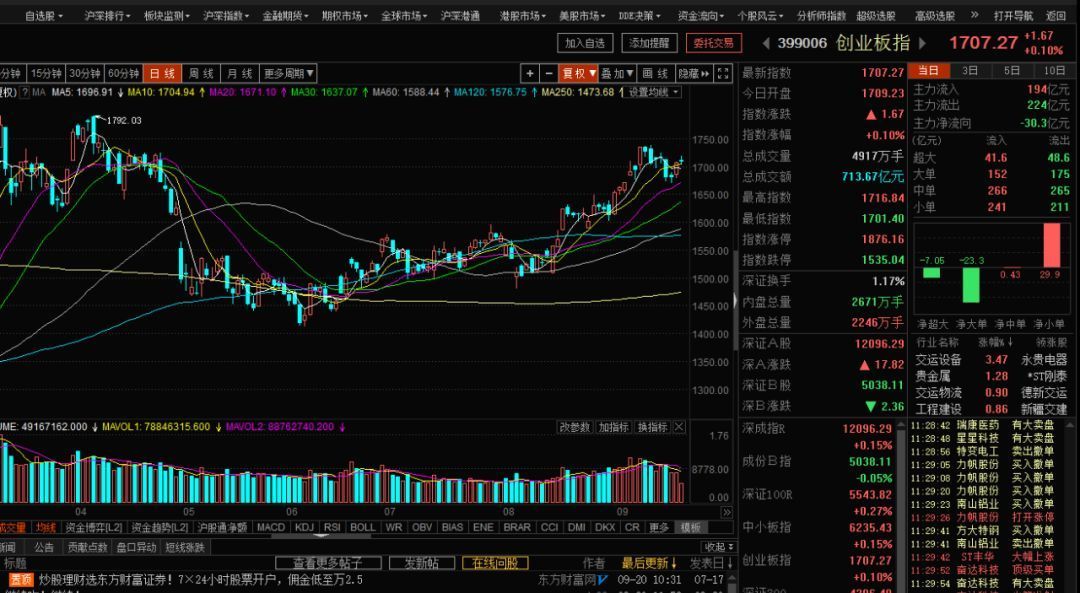Viewport: 1080px width, 593px height.
Task: Select the MACD indicator tab
Action: point(271,527)
